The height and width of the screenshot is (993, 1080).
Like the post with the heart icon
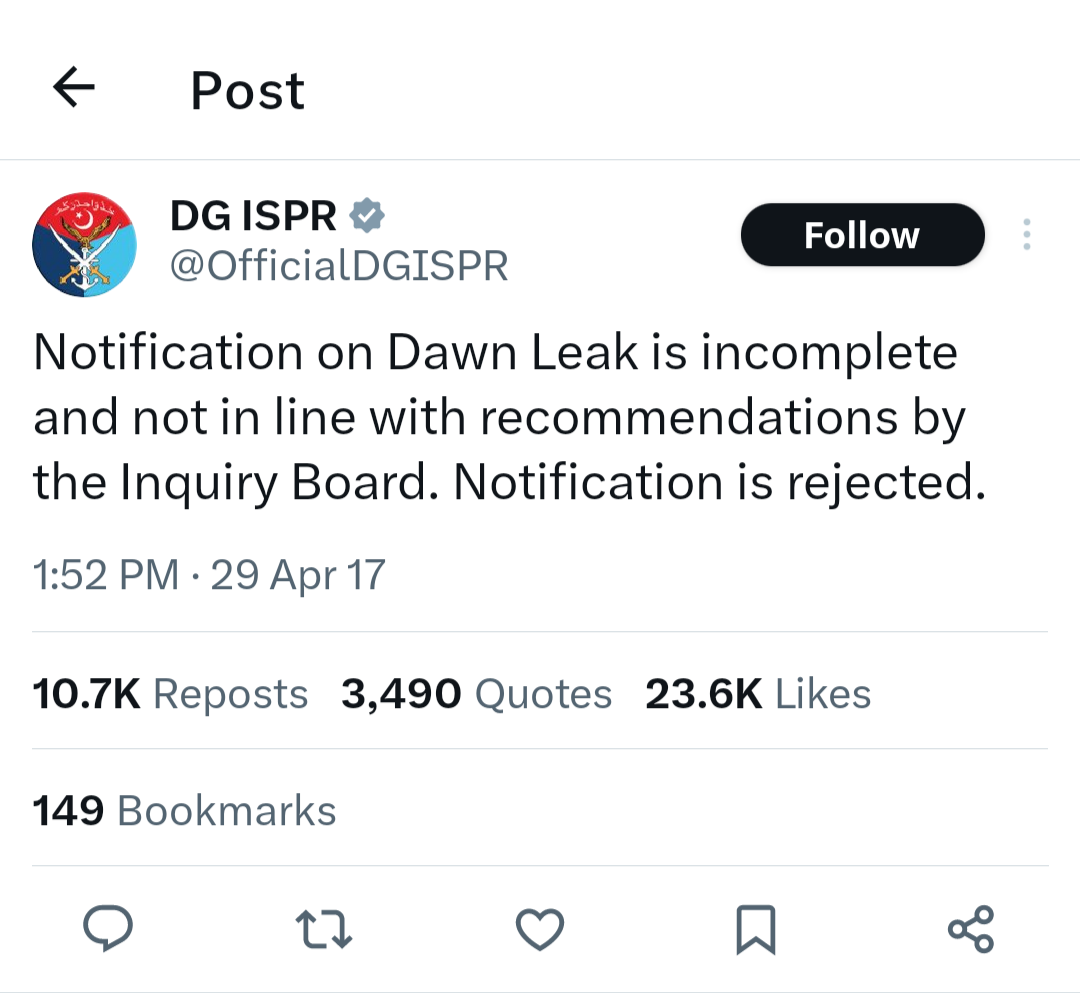click(540, 929)
